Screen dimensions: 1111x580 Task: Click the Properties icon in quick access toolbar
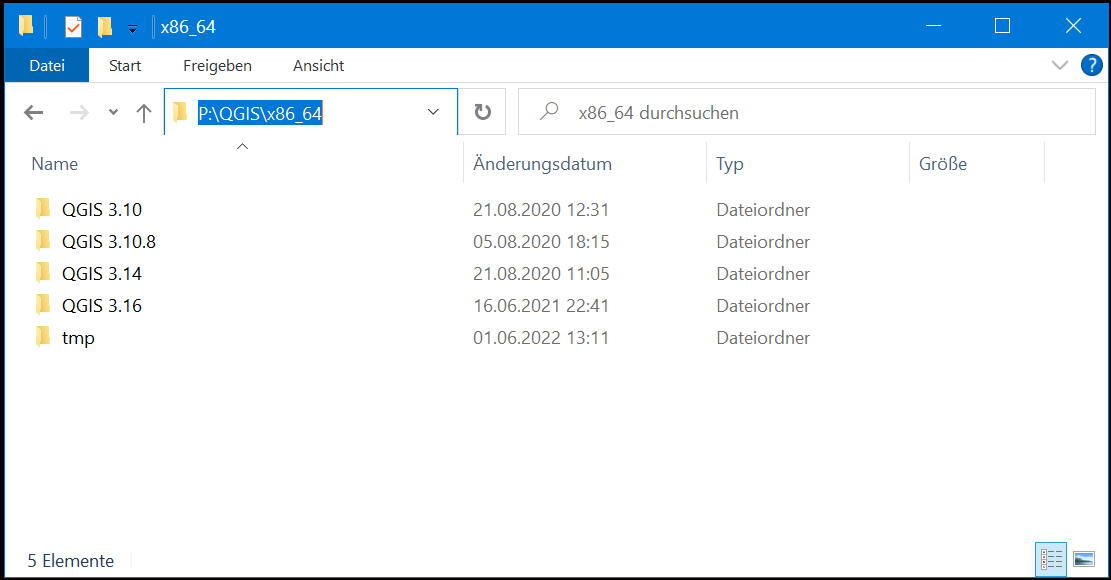(73, 27)
